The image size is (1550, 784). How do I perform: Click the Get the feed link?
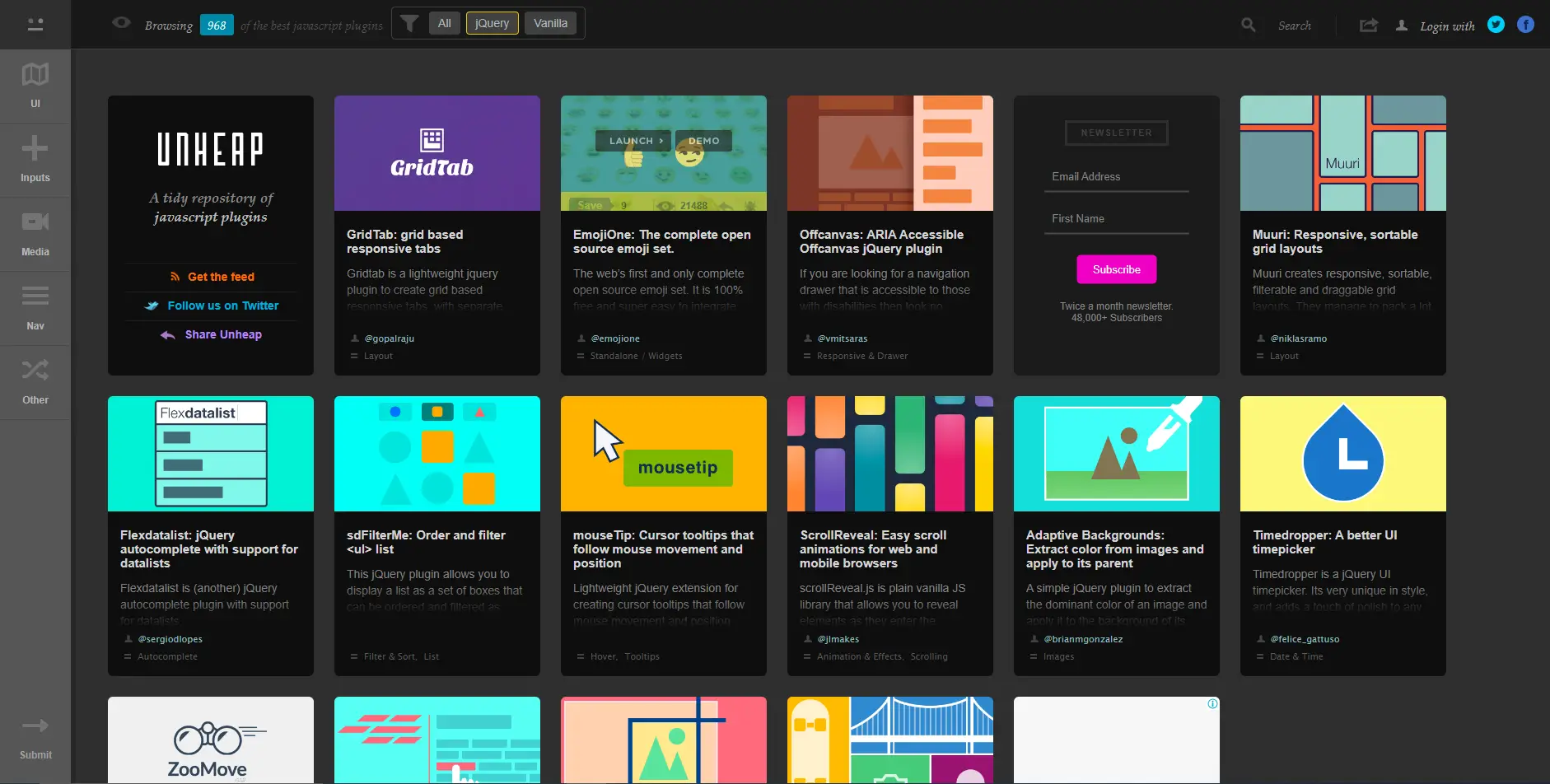(212, 277)
